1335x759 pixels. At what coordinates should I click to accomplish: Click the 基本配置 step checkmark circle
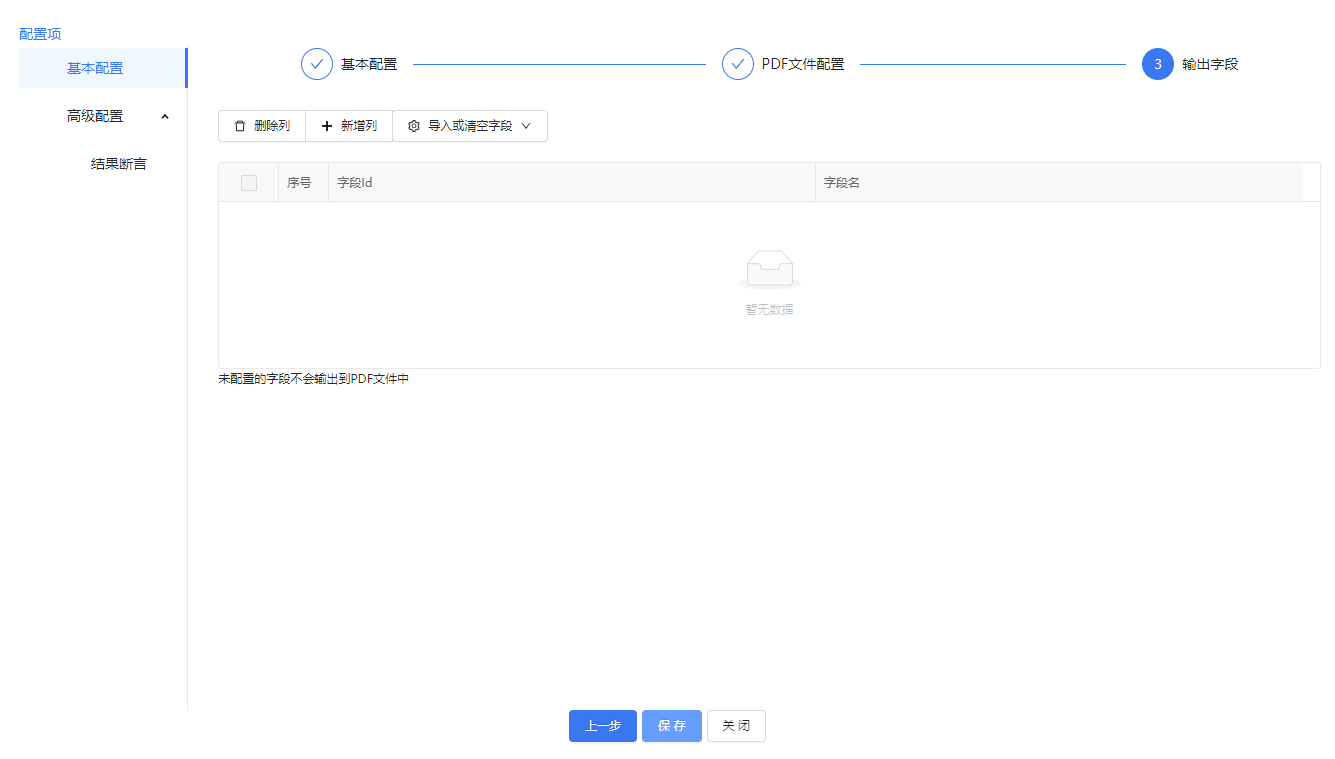317,64
